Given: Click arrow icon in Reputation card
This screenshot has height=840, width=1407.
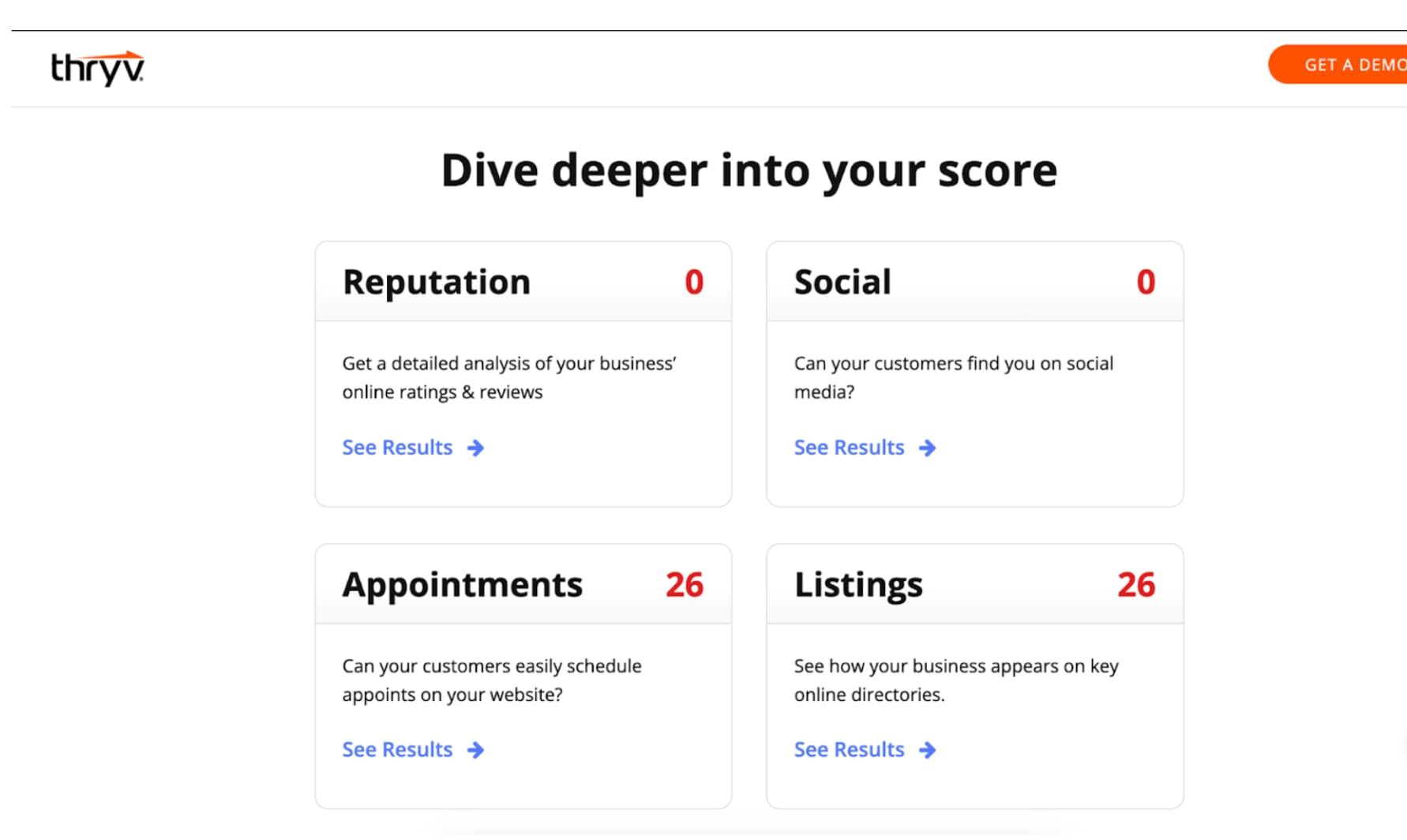Looking at the screenshot, I should pyautogui.click(x=475, y=448).
